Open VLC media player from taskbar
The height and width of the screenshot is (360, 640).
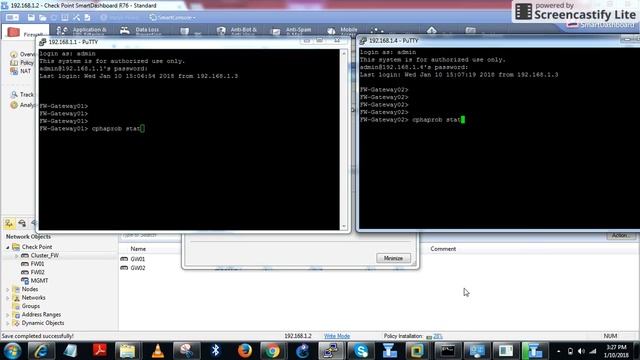click(x=158, y=351)
